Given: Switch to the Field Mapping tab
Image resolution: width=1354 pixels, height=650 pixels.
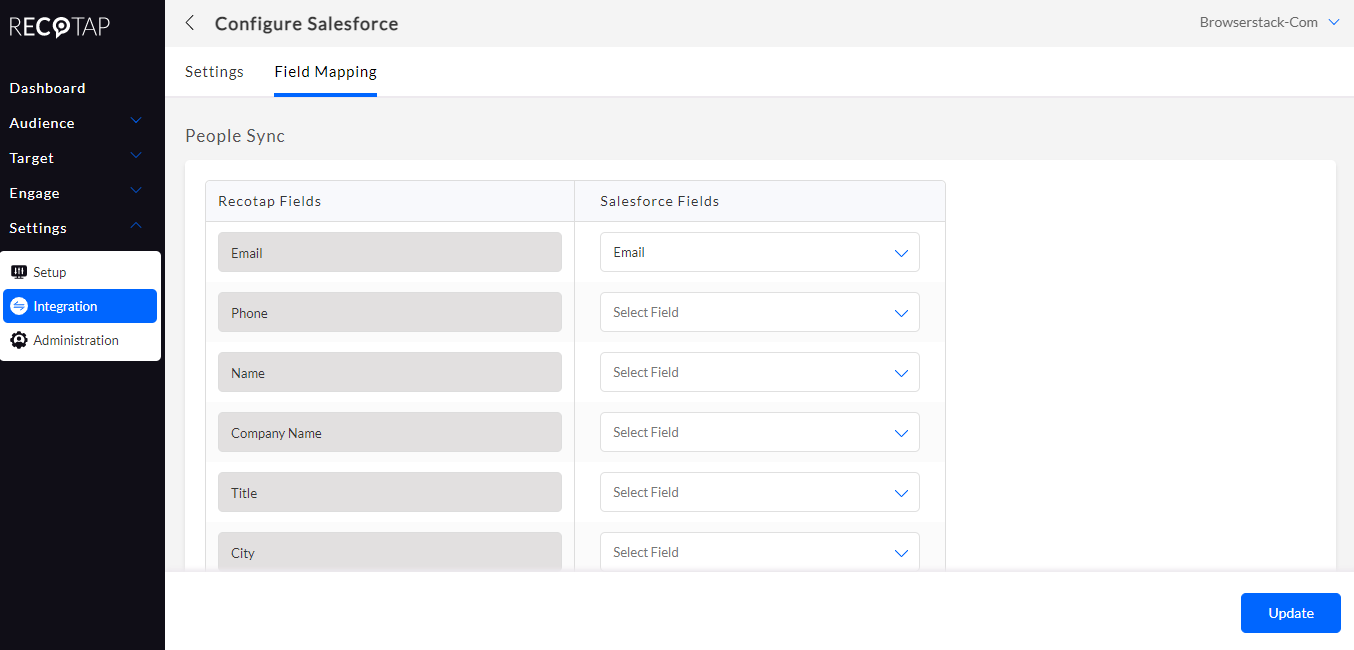Looking at the screenshot, I should click(x=326, y=72).
